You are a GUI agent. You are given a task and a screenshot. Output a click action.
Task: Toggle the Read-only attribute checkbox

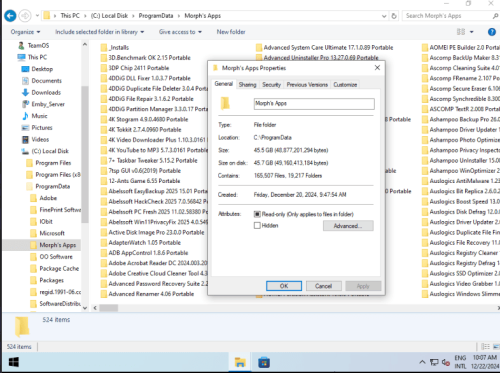[257, 214]
